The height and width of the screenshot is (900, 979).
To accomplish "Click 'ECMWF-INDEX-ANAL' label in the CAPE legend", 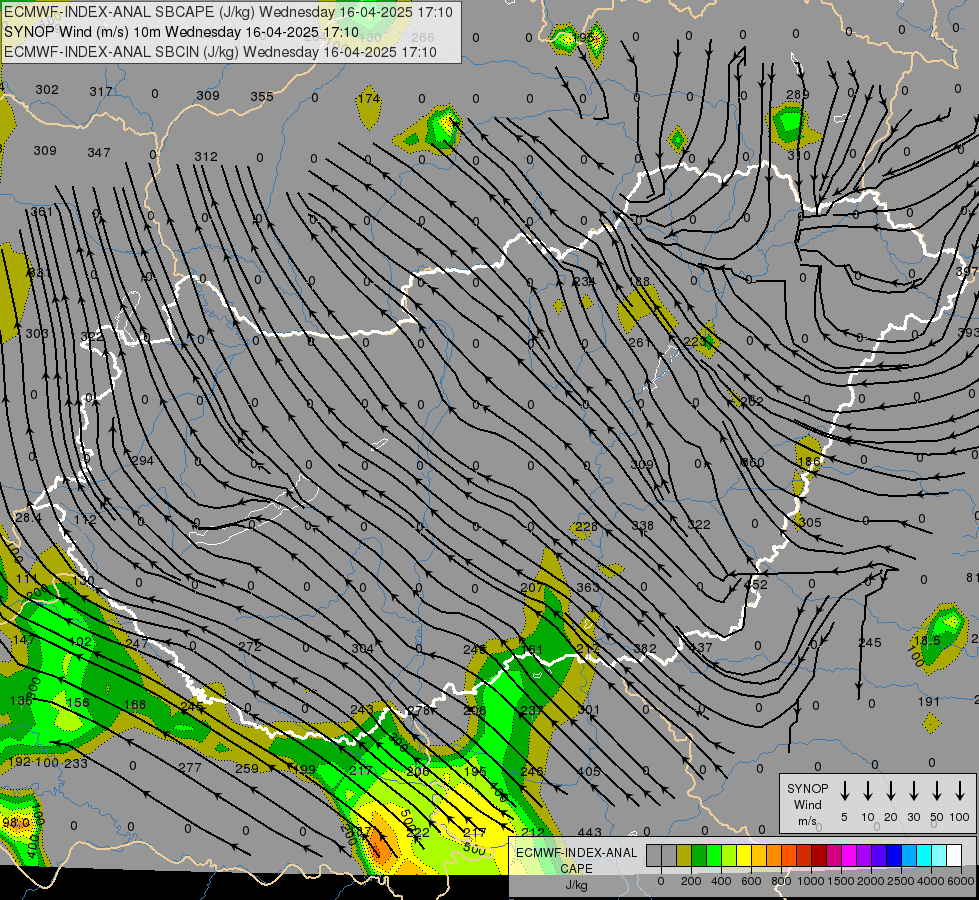I will point(576,853).
